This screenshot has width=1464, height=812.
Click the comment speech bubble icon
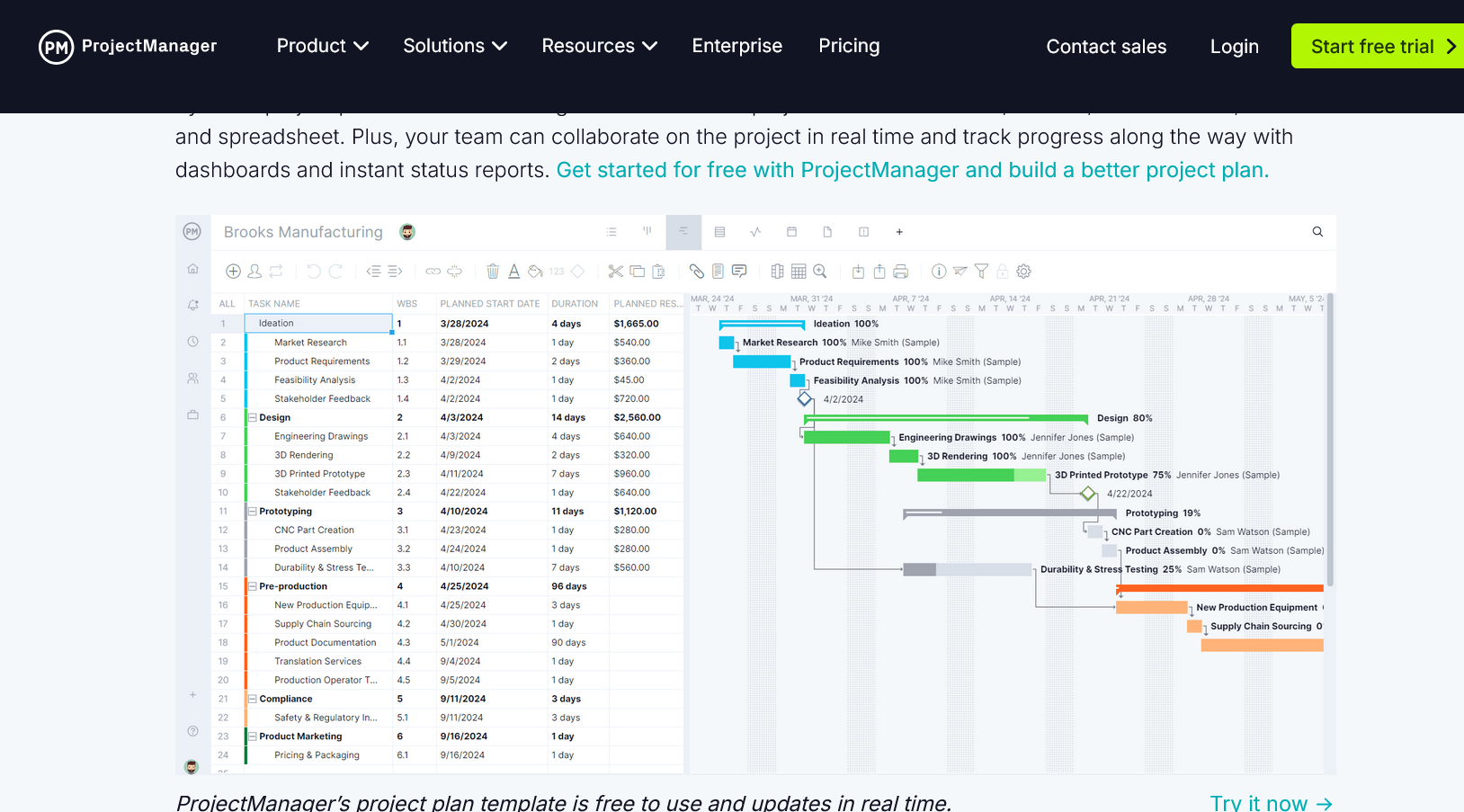[x=739, y=272]
